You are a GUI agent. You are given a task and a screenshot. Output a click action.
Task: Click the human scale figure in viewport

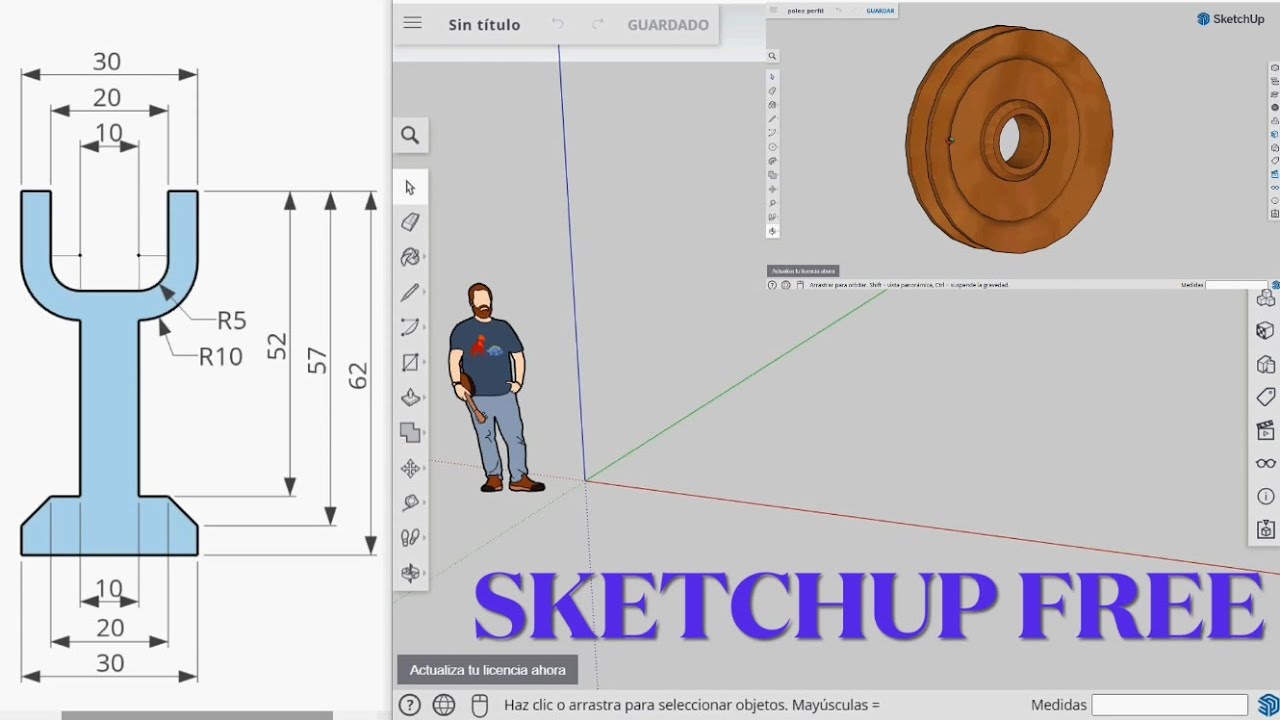pyautogui.click(x=494, y=388)
